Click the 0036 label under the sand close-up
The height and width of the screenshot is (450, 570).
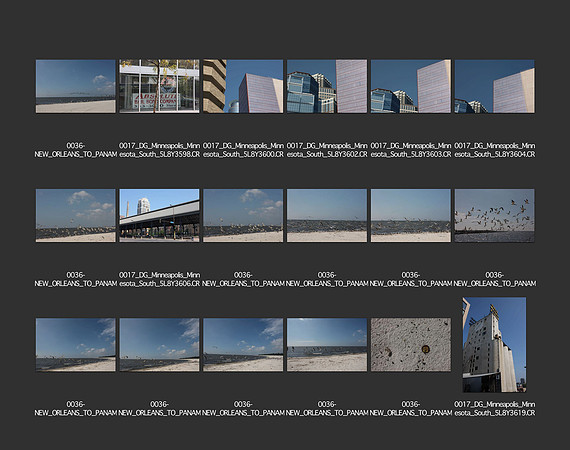[411, 408]
